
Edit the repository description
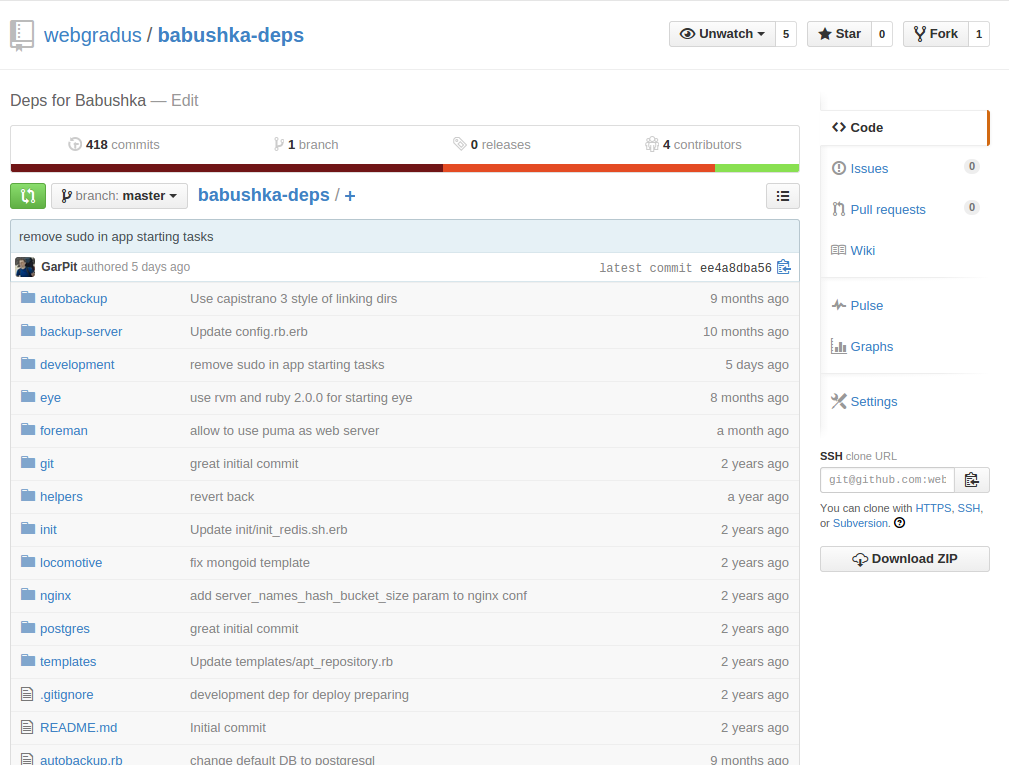tap(185, 100)
